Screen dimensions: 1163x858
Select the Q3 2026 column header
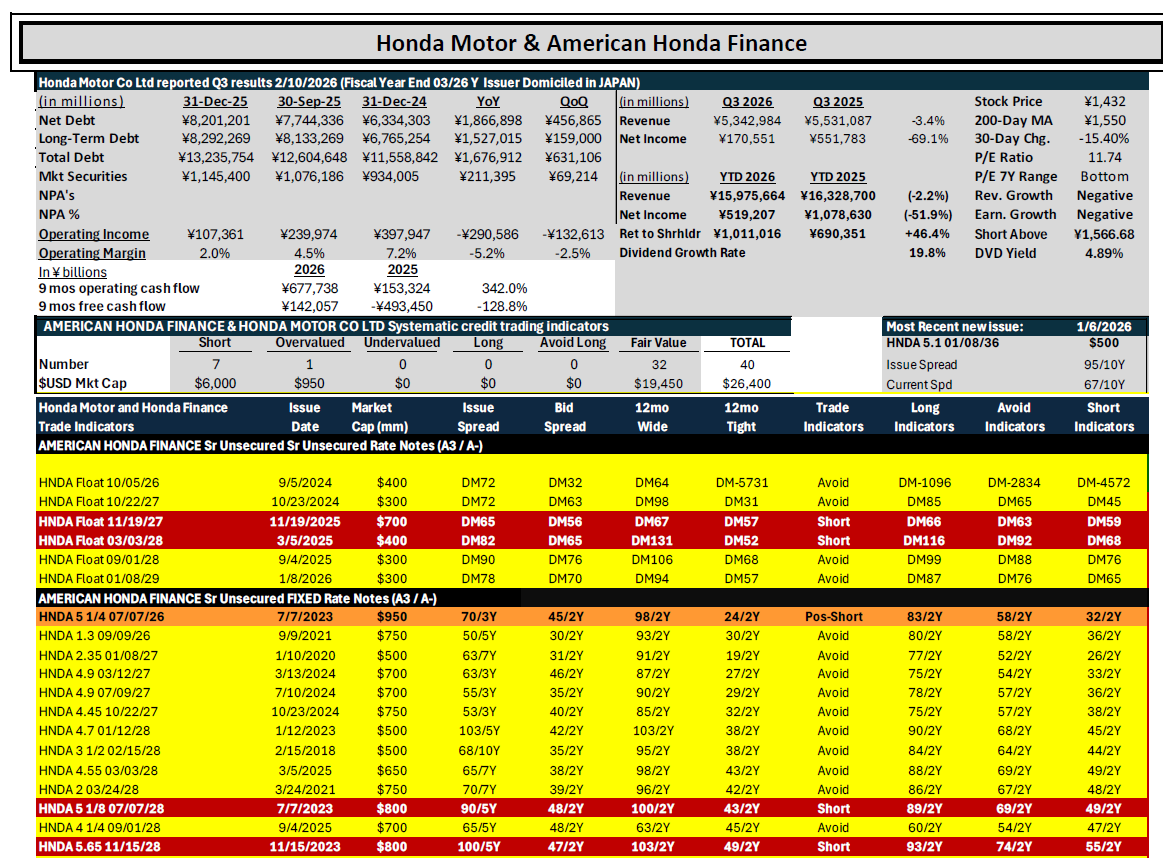pyautogui.click(x=747, y=102)
